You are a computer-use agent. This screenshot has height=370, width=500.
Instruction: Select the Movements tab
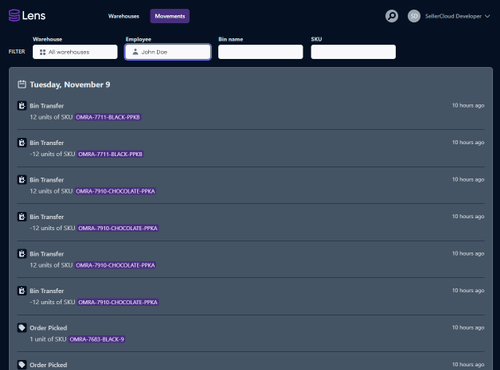click(x=170, y=16)
